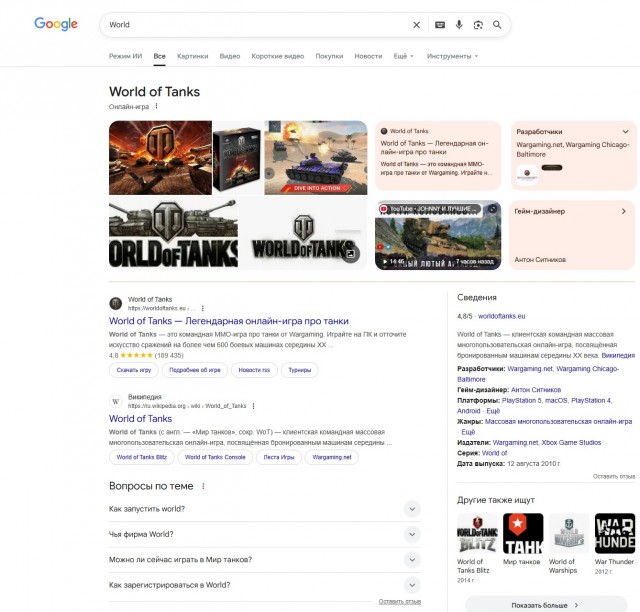The height and width of the screenshot is (612, 640).
Task: Click the Песта Игры chip
Action: pyautogui.click(x=279, y=457)
